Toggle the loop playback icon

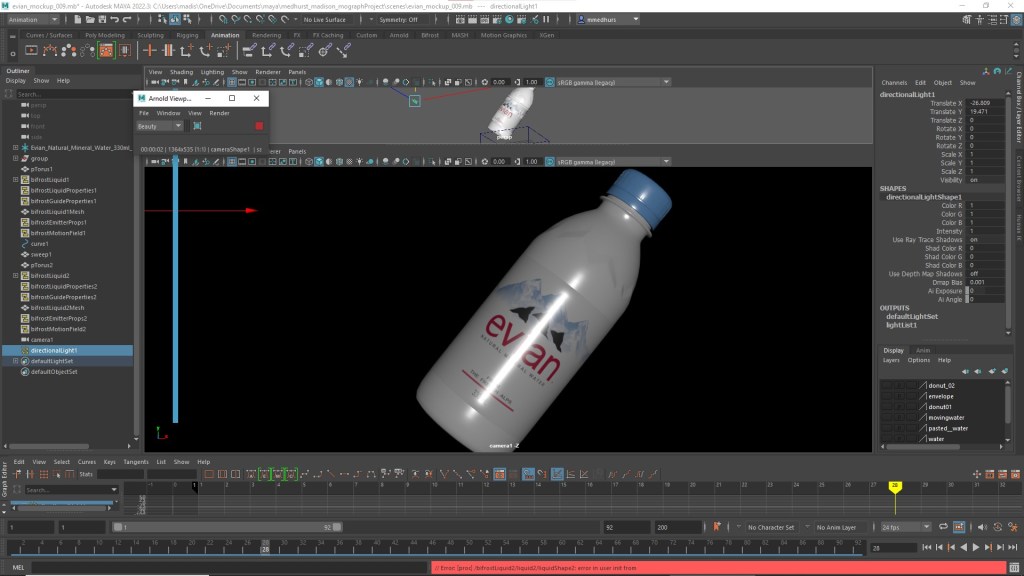click(x=941, y=527)
